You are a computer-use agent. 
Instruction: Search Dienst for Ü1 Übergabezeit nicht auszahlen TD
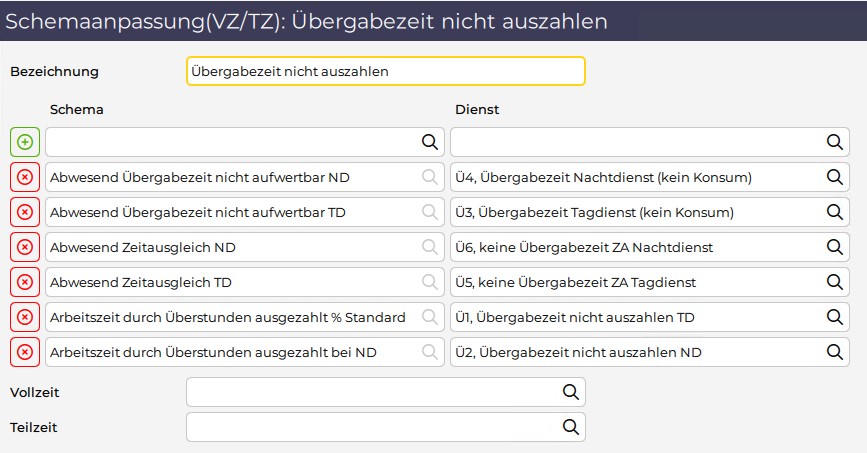pos(834,317)
